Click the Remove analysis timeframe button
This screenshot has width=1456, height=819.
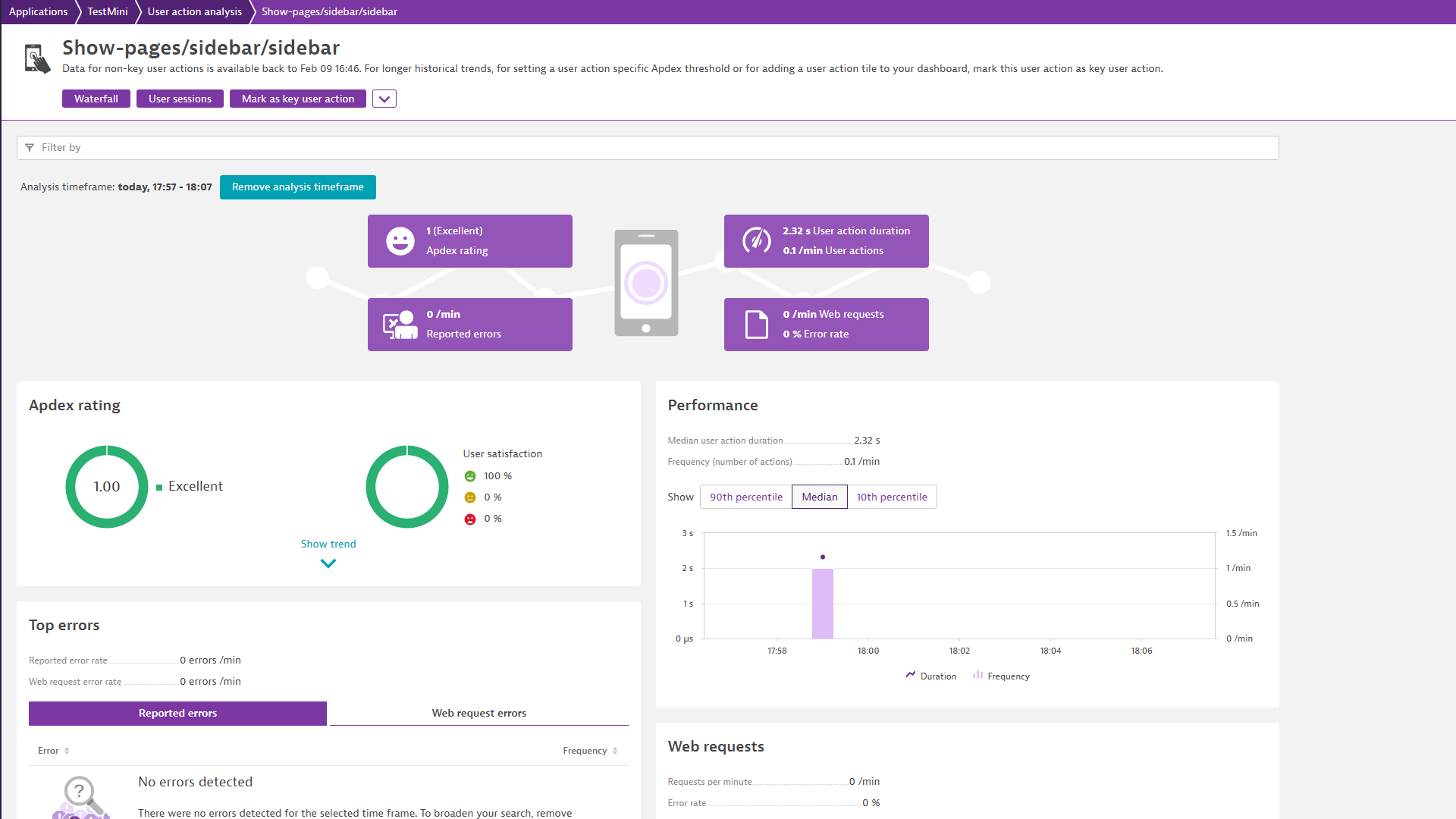point(297,187)
